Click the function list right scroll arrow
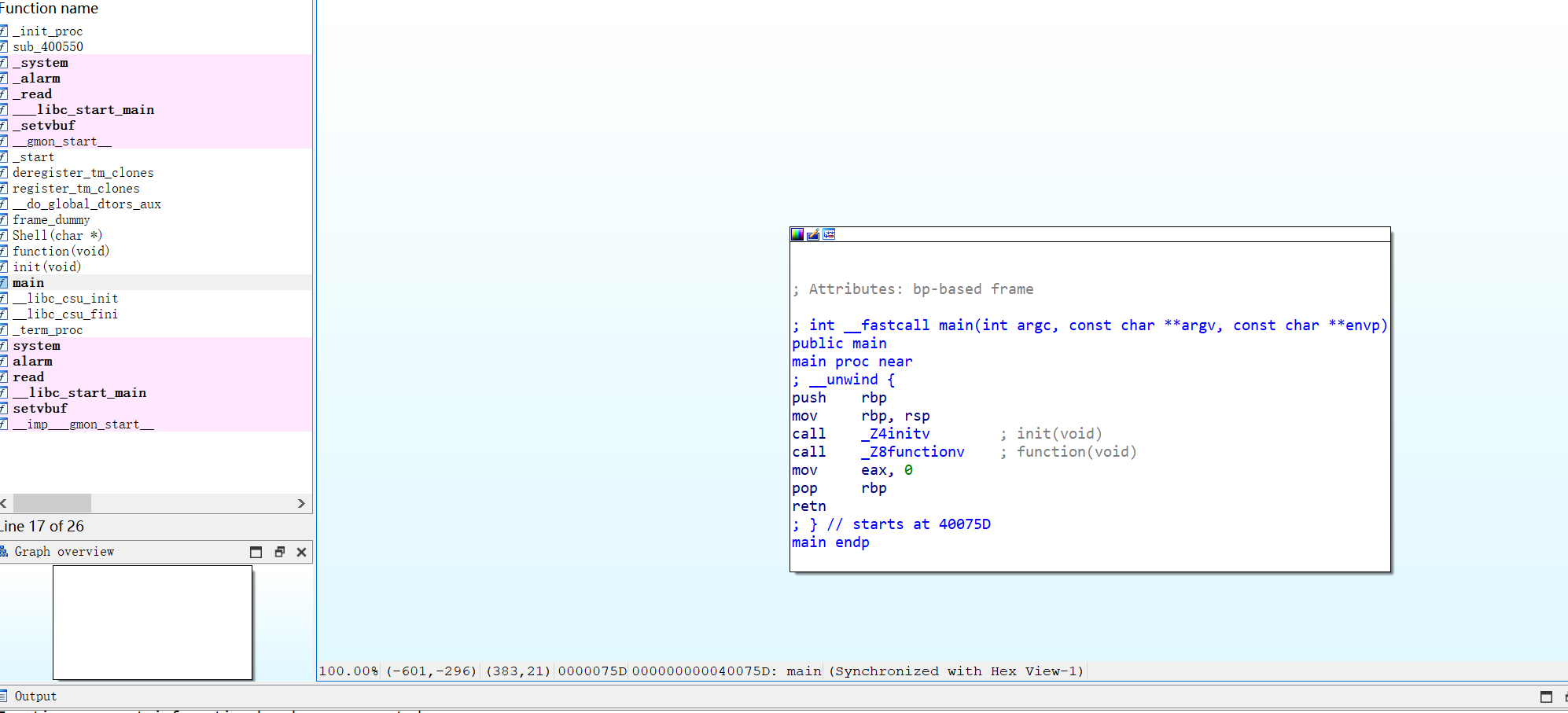Screen dimensions: 1568x713 301,503
